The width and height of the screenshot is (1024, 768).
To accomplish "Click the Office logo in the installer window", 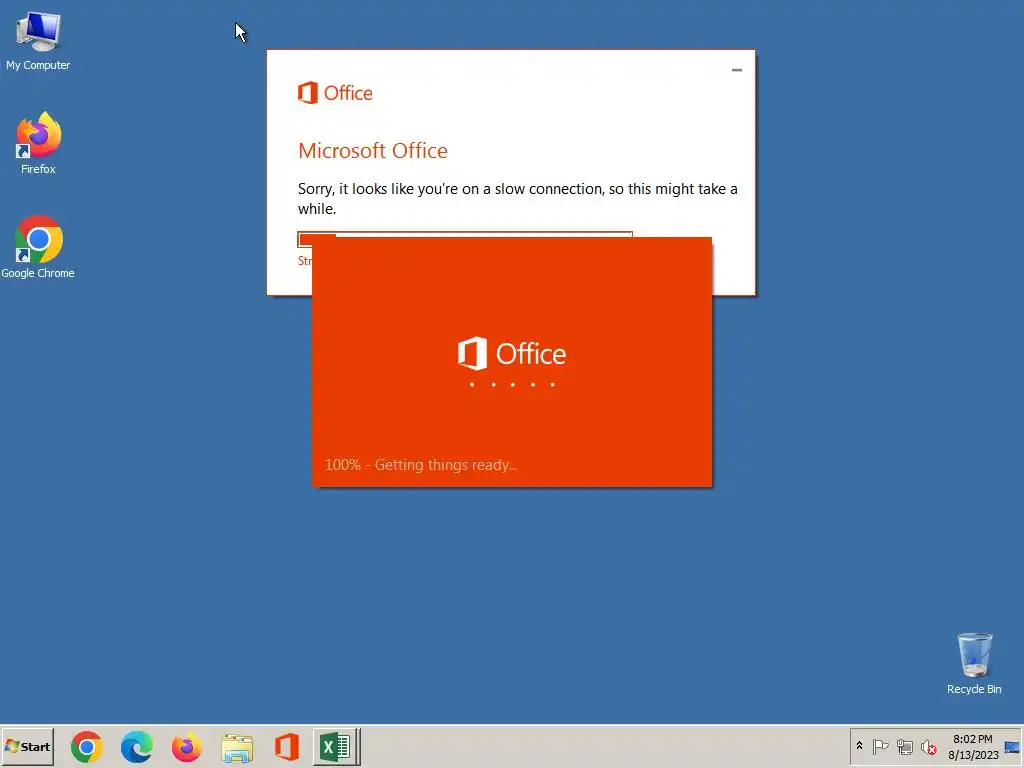I will (x=335, y=93).
